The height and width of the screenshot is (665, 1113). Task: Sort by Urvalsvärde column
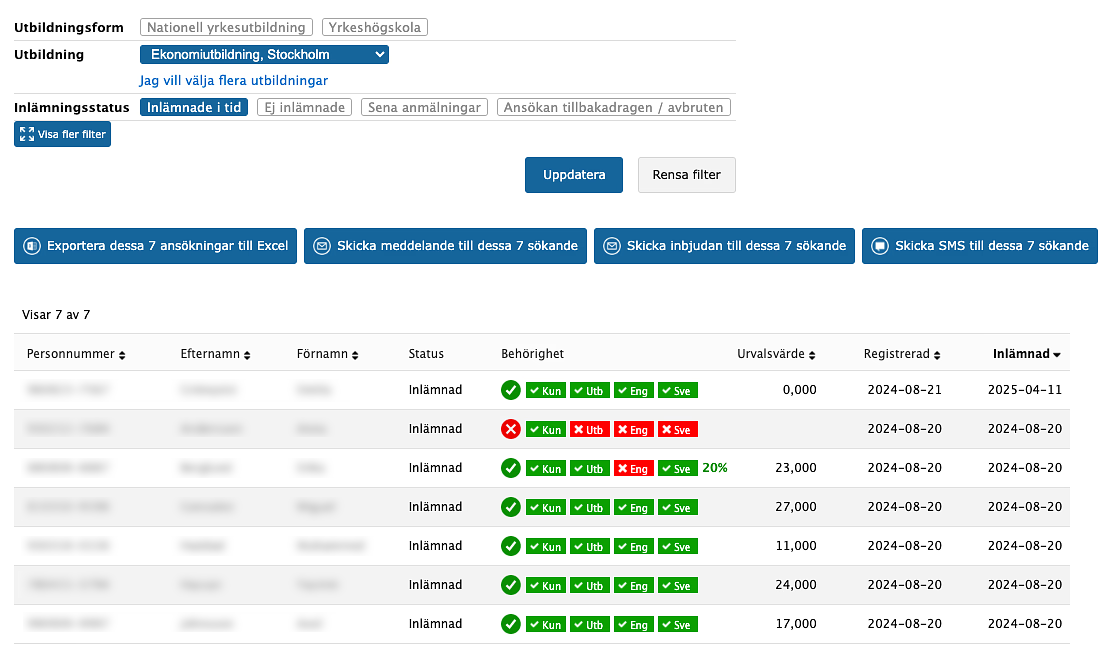(776, 354)
